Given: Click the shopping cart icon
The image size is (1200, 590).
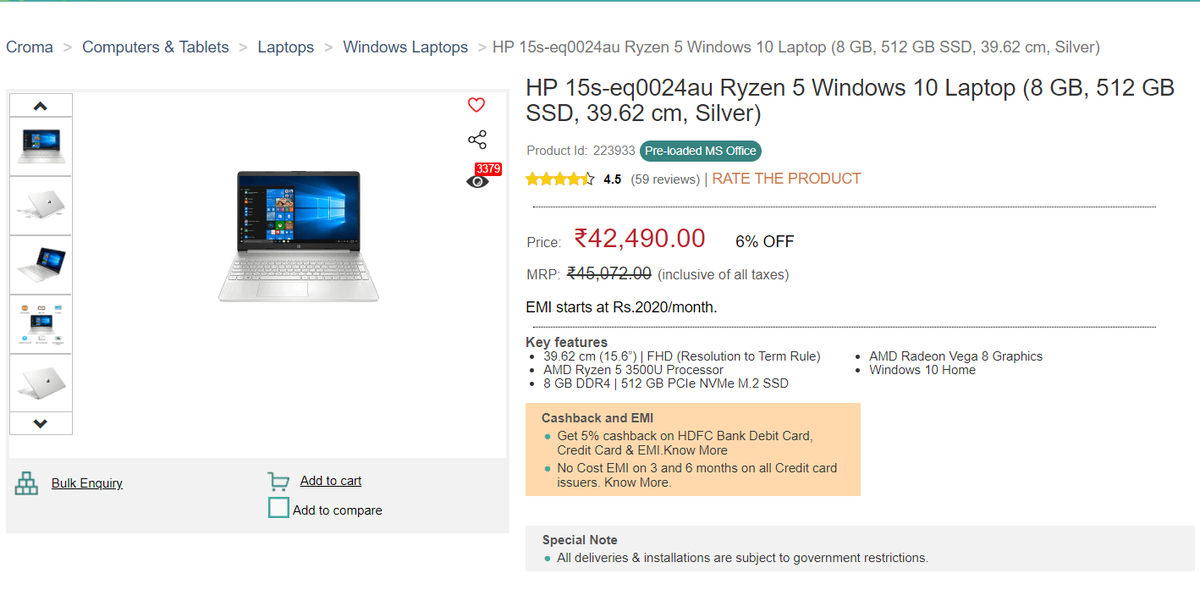Looking at the screenshot, I should [279, 481].
